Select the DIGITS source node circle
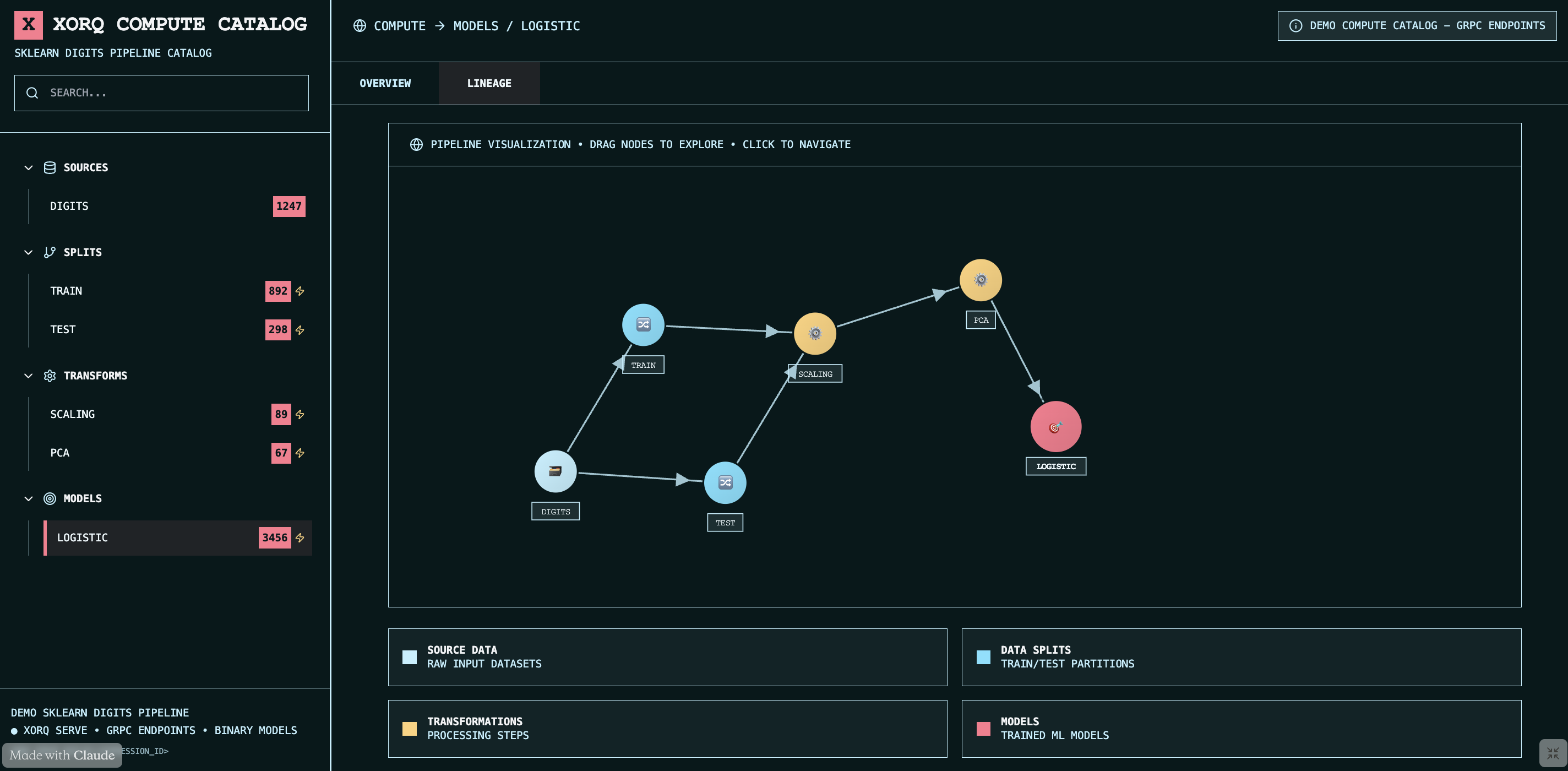This screenshot has width=1568, height=771. [x=555, y=471]
